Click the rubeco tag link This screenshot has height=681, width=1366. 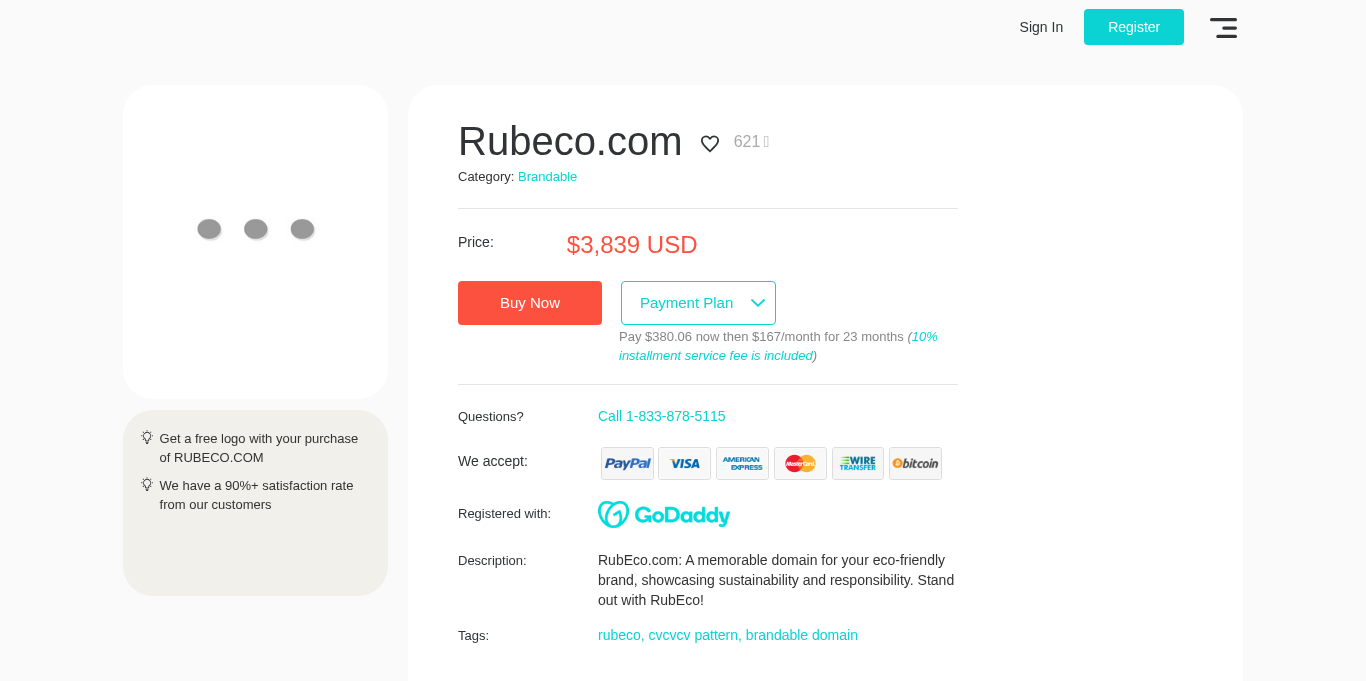click(619, 635)
